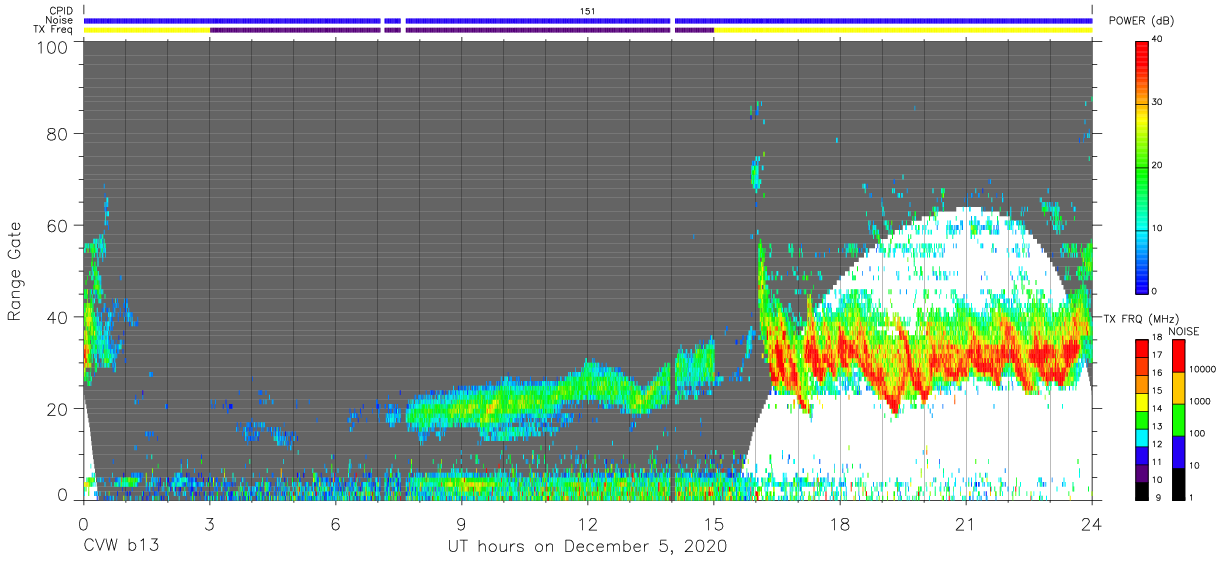The height and width of the screenshot is (567, 1228).
Task: Click the 20 tick on Range Gate axis
Action: pos(56,408)
